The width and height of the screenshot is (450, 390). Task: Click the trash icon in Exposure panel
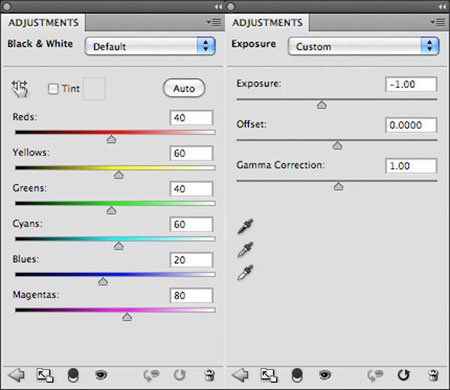[433, 375]
